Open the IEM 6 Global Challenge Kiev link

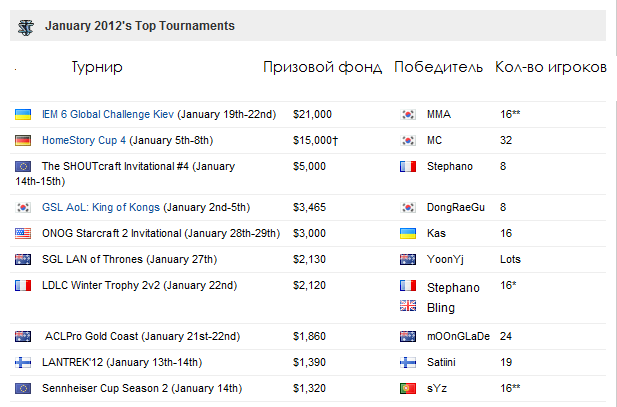pos(108,115)
